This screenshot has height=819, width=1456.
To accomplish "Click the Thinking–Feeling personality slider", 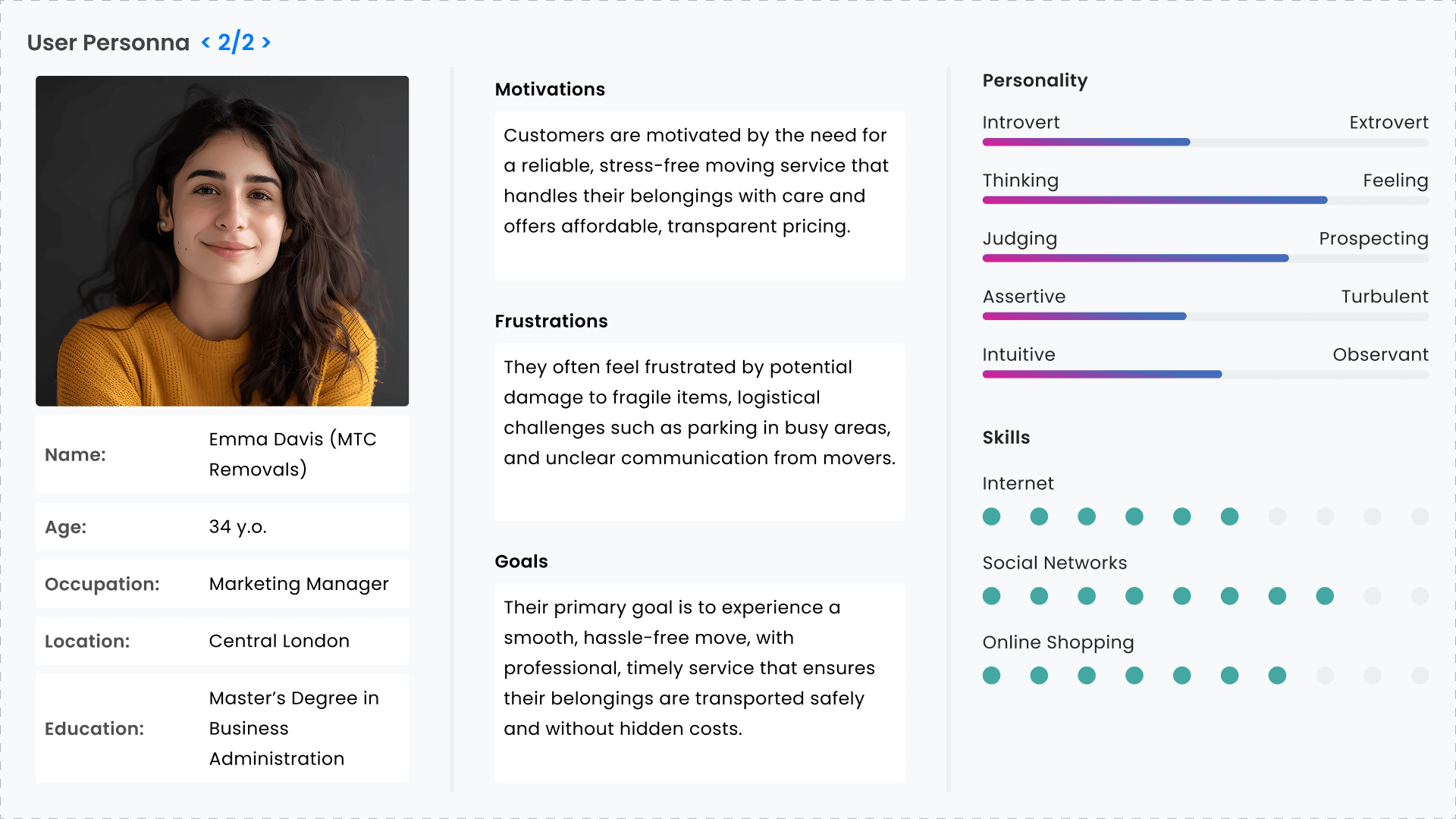I will [1205, 201].
